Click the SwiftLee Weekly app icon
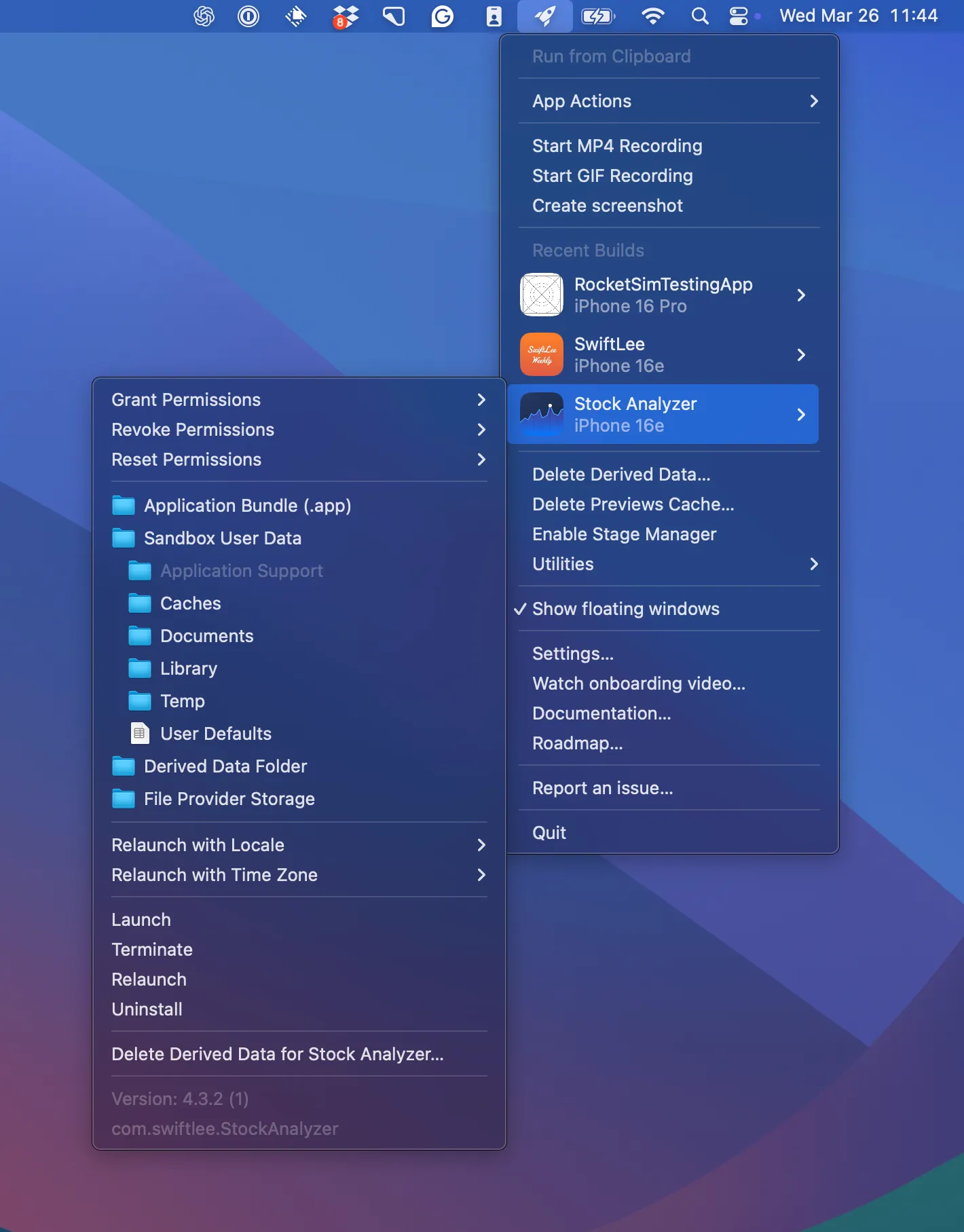Screen dimensions: 964x1232 pyautogui.click(x=542, y=354)
